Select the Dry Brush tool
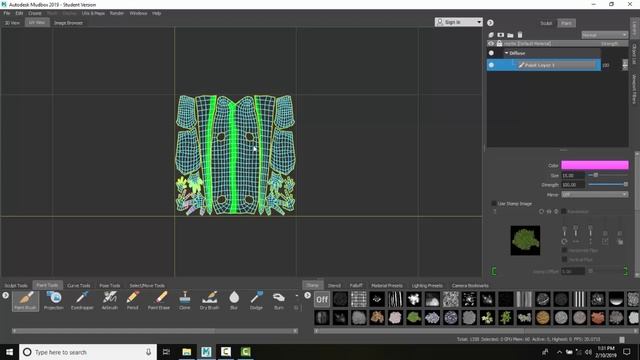This screenshot has width=640, height=360. (209, 301)
